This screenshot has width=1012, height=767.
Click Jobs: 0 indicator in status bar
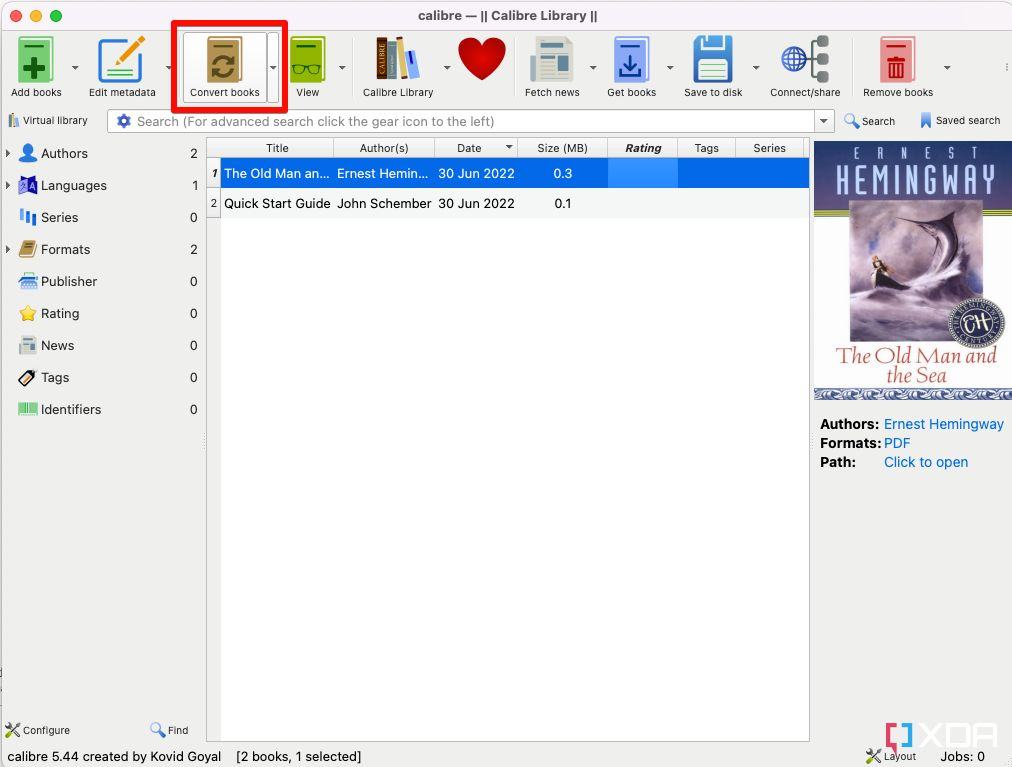tap(962, 757)
